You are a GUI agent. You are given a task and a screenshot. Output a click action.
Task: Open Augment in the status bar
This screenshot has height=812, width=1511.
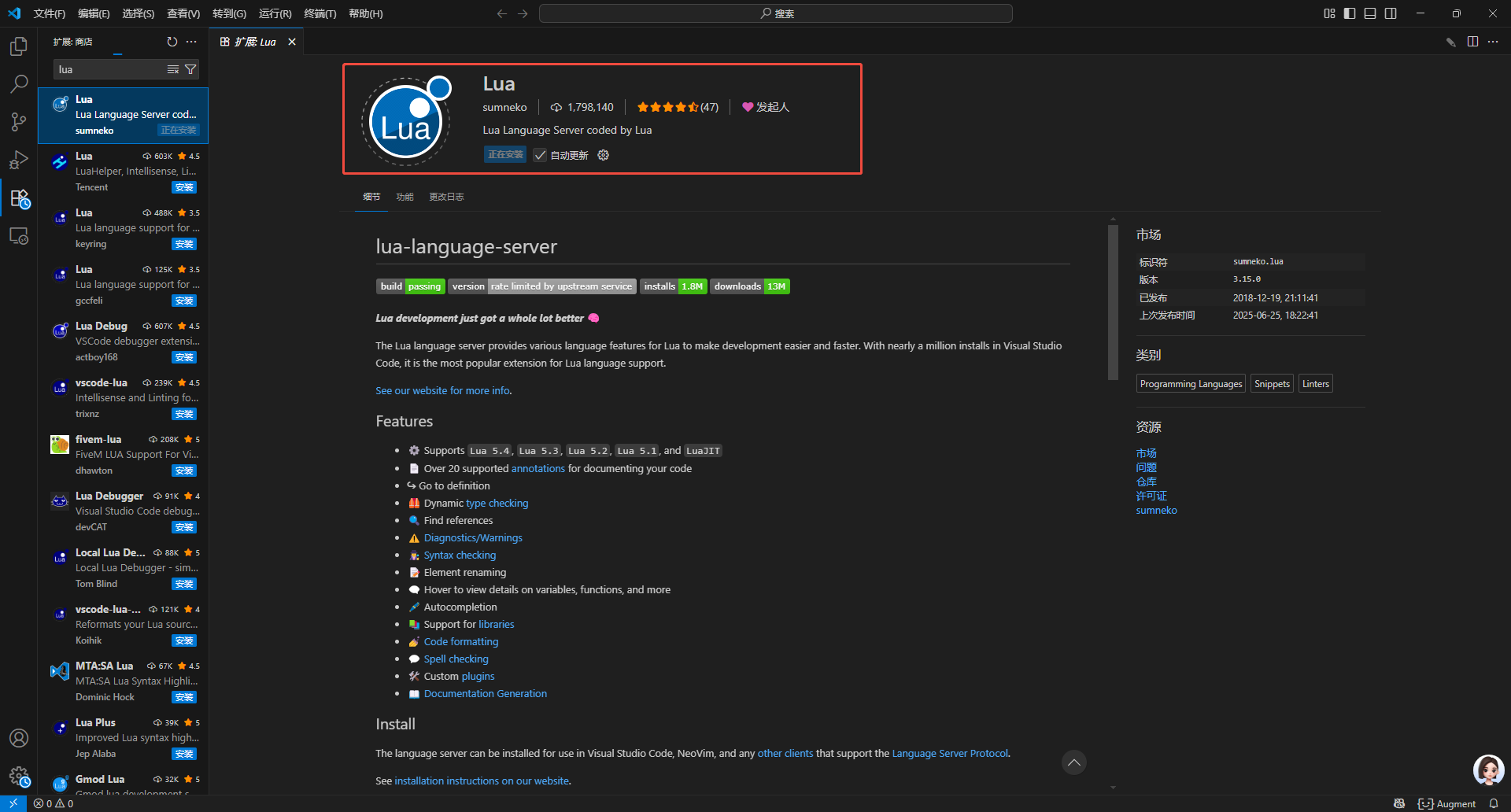(1446, 803)
